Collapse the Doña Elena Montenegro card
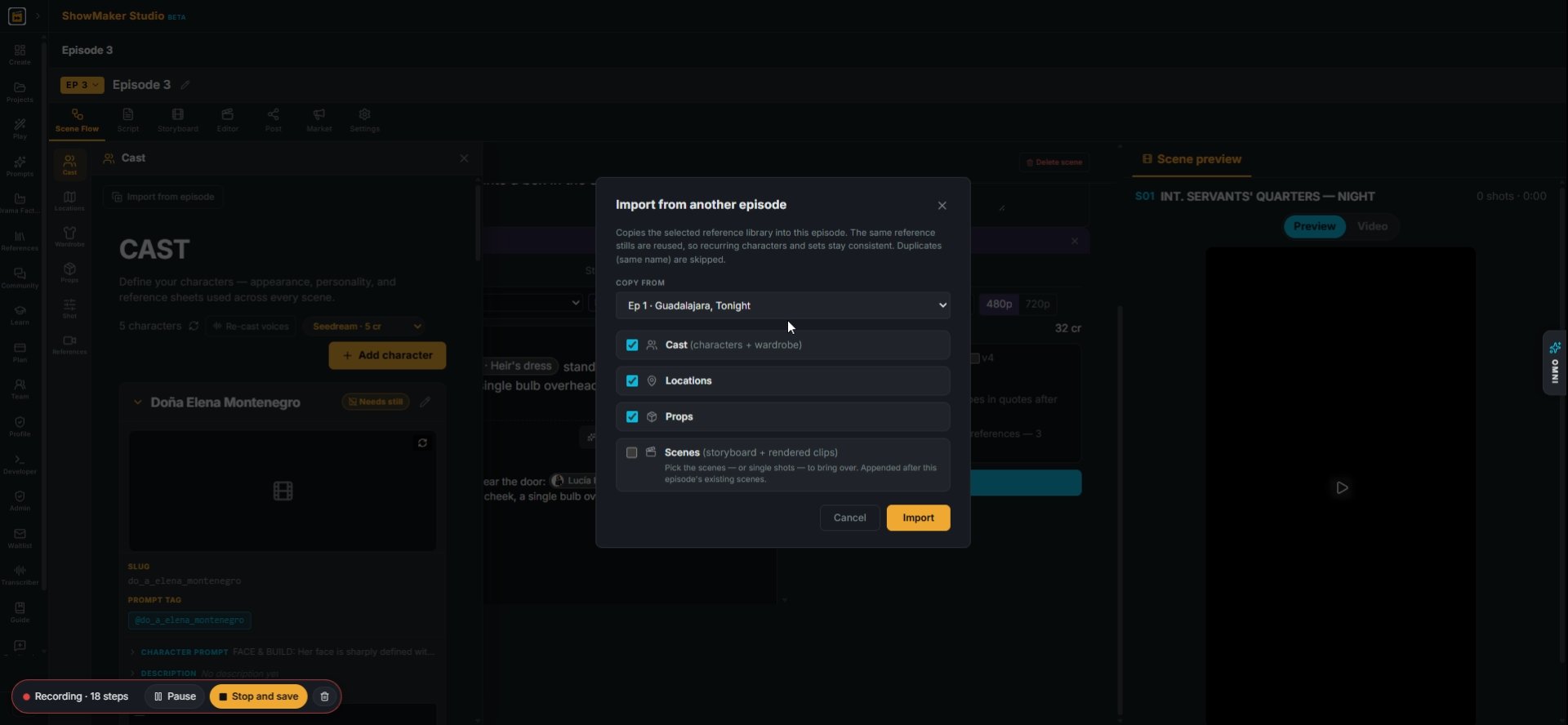This screenshot has width=1568, height=725. tap(137, 403)
